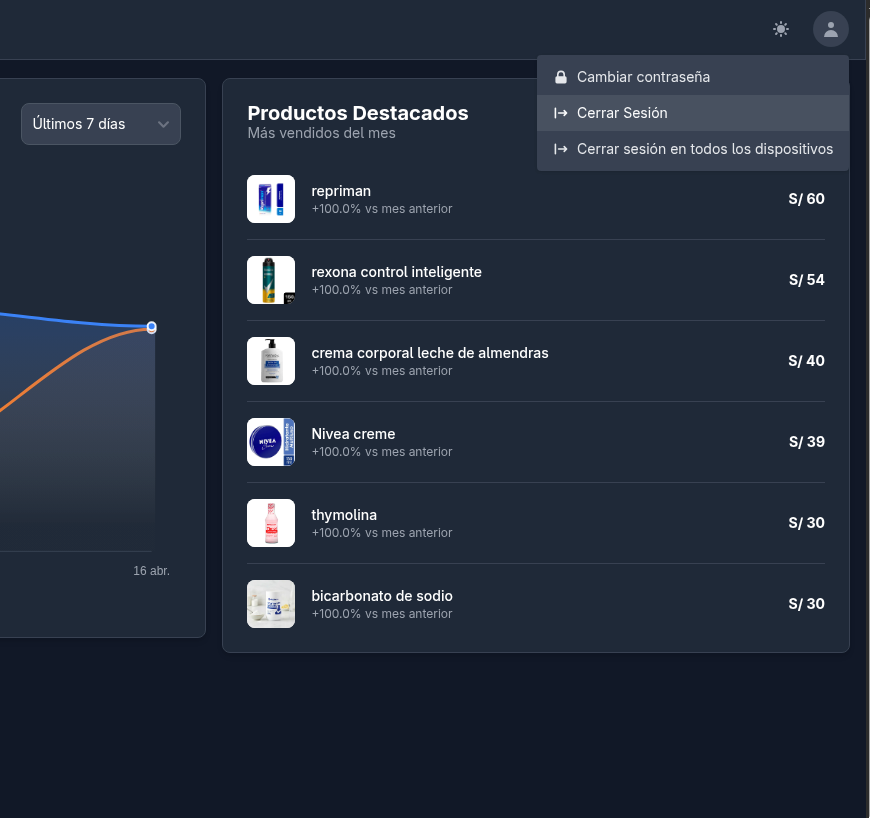The image size is (870, 818).
Task: Click the bicarbonato de sodio product image
Action: (271, 604)
